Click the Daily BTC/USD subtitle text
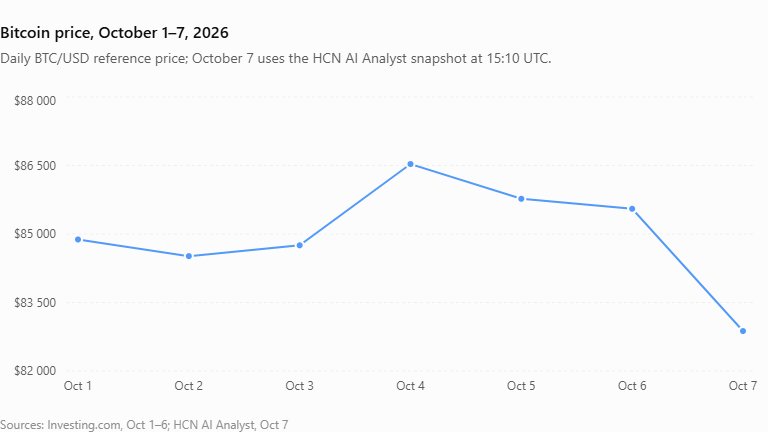 [276, 59]
